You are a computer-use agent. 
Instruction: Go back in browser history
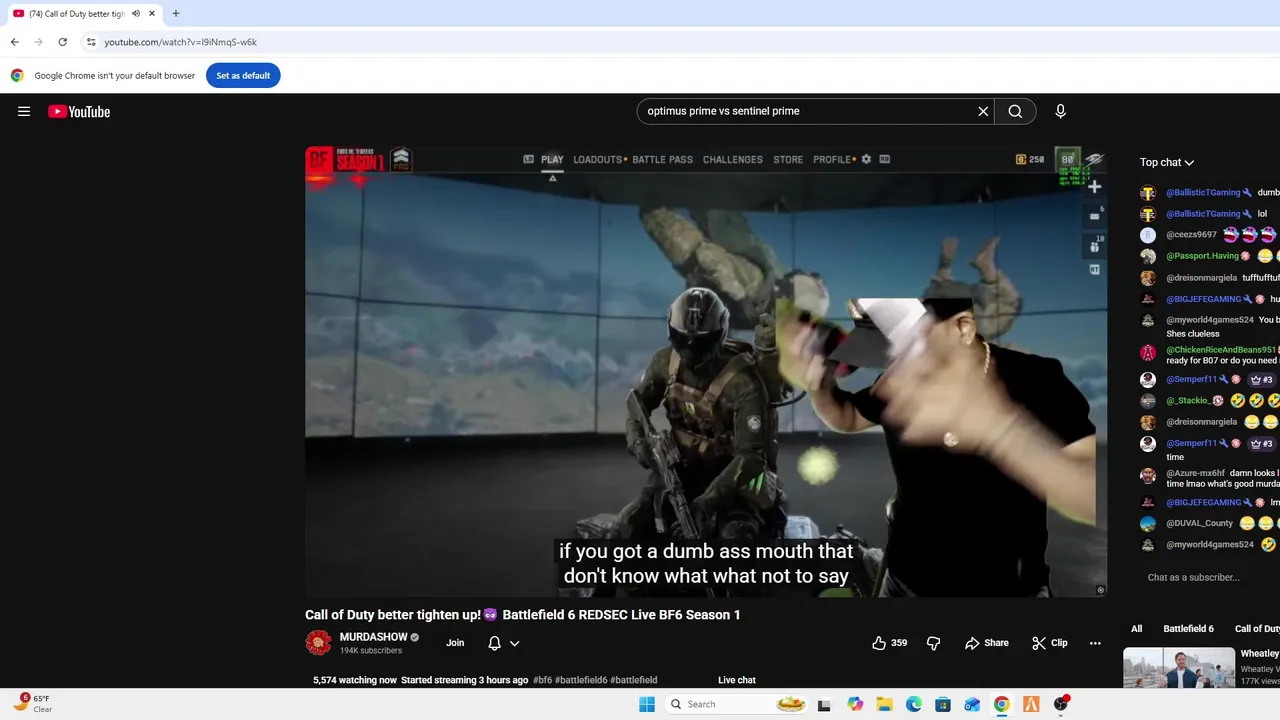point(14,42)
